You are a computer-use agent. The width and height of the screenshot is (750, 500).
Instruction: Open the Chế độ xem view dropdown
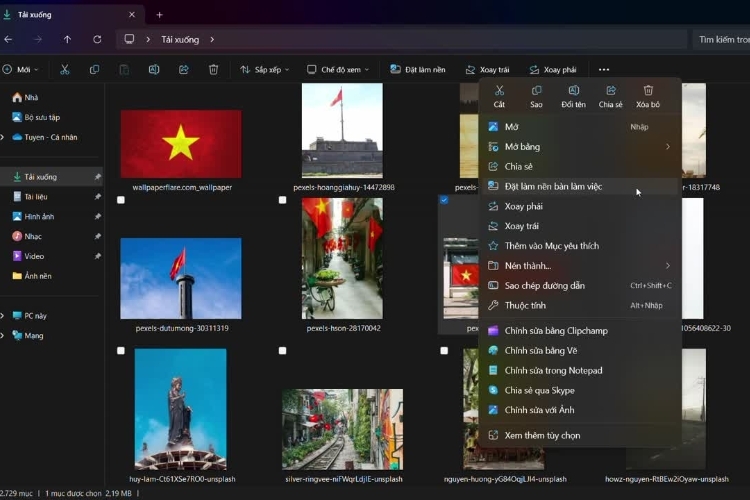click(x=338, y=70)
